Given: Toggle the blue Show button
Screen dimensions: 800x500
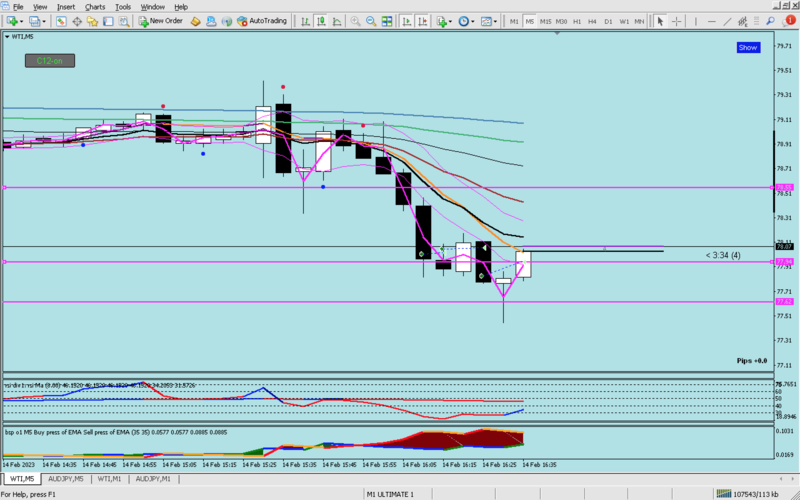Looking at the screenshot, I should pyautogui.click(x=748, y=47).
